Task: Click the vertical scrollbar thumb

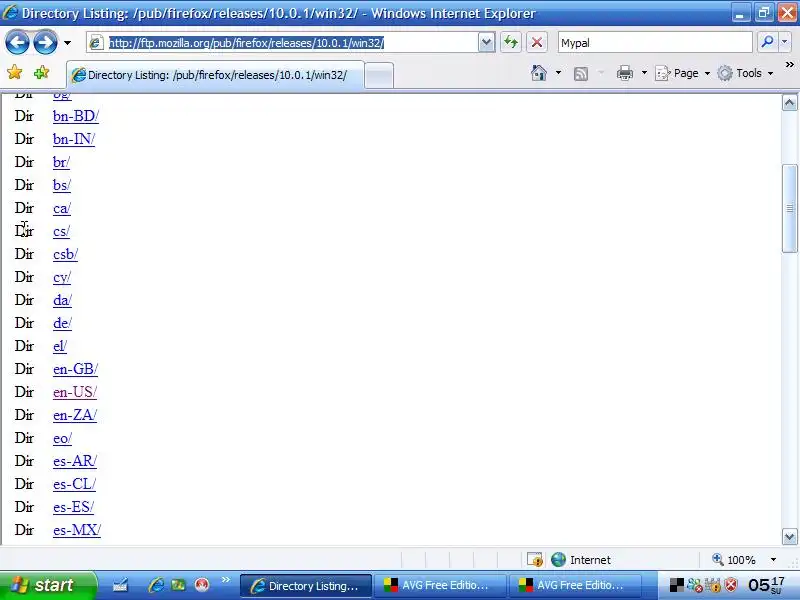Action: point(789,208)
